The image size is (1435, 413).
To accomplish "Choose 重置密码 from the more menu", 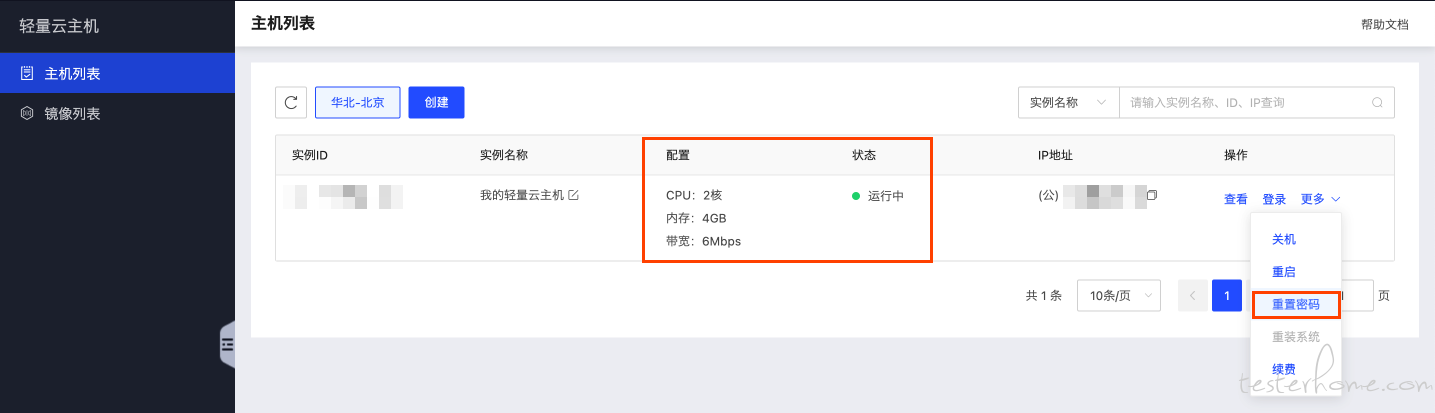I will pyautogui.click(x=1295, y=304).
